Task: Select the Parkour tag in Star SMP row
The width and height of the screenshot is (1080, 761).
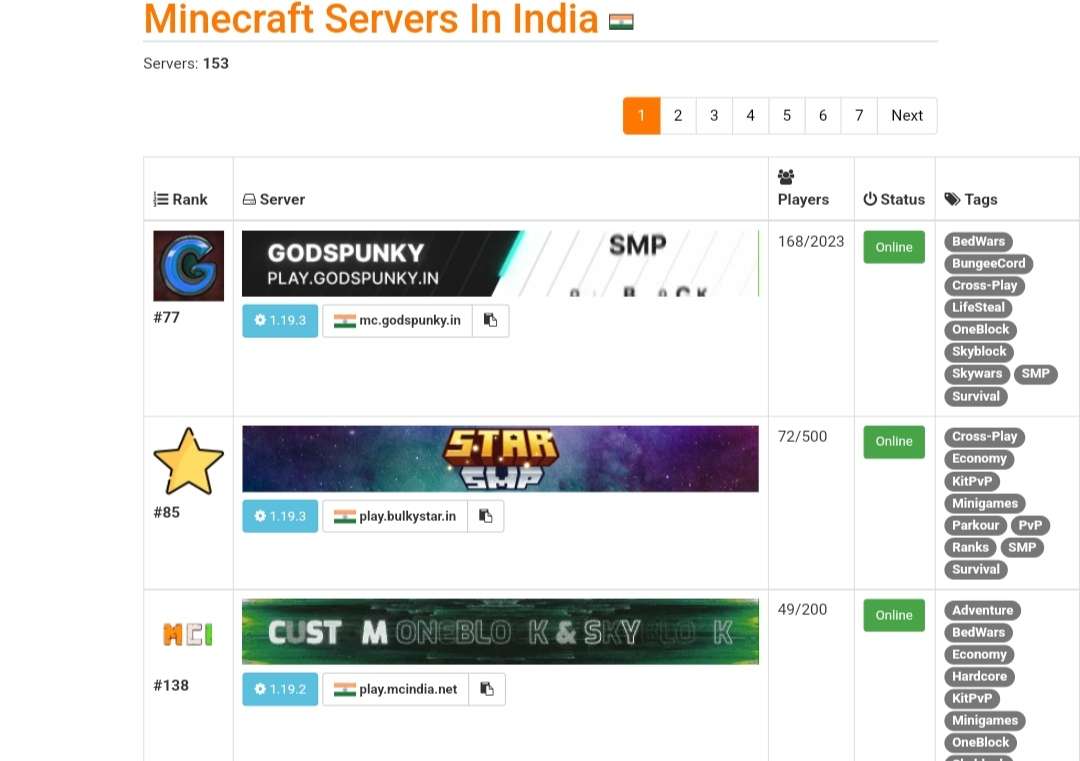Action: coord(975,525)
